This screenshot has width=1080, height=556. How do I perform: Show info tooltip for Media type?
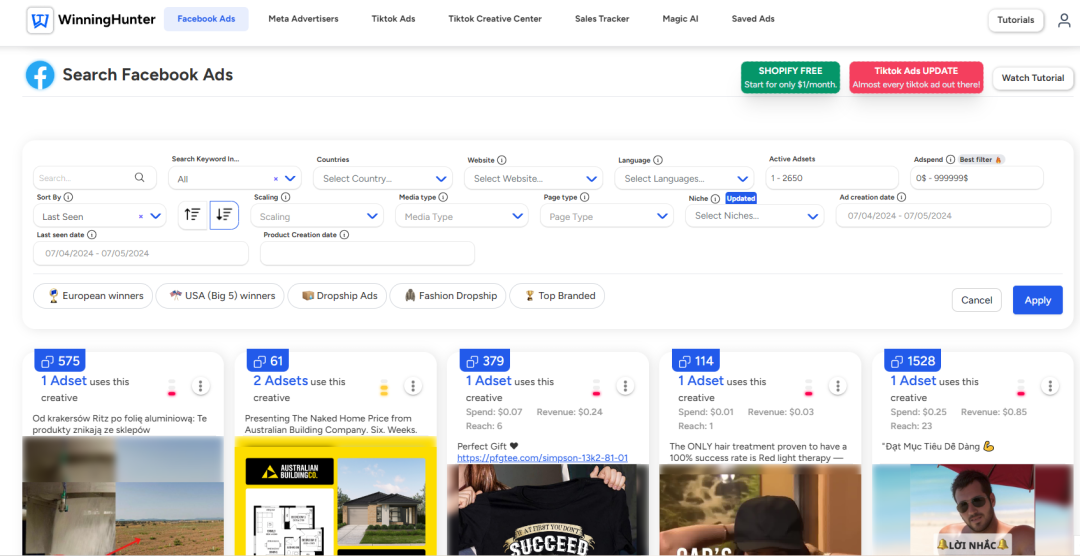pos(443,197)
